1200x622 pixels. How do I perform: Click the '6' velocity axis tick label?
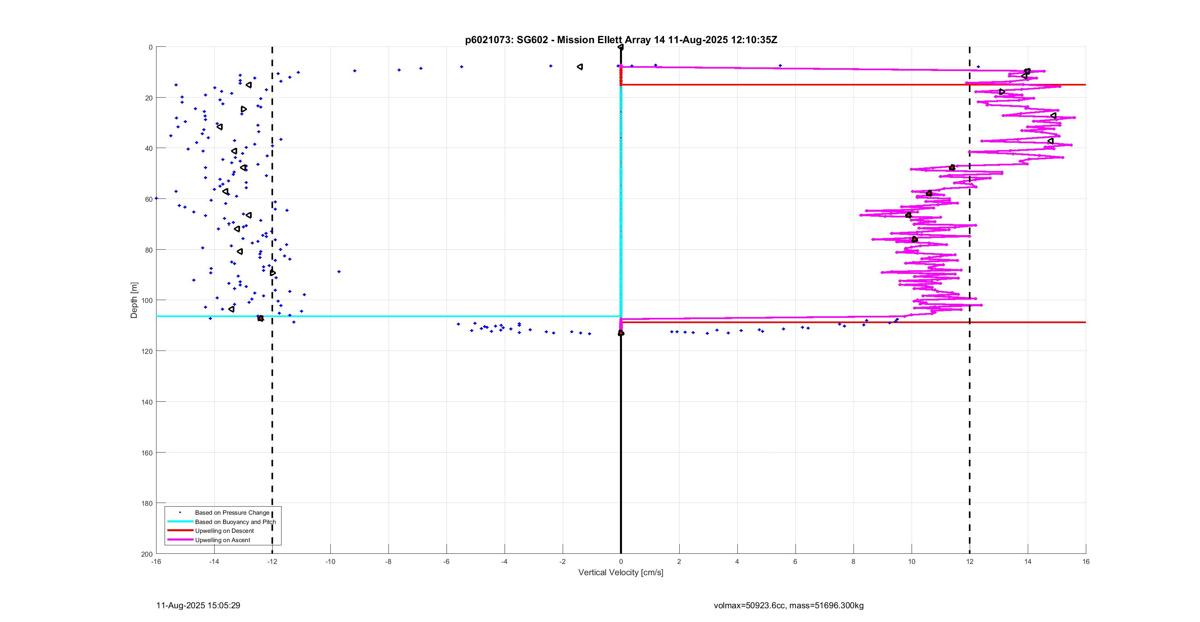795,561
